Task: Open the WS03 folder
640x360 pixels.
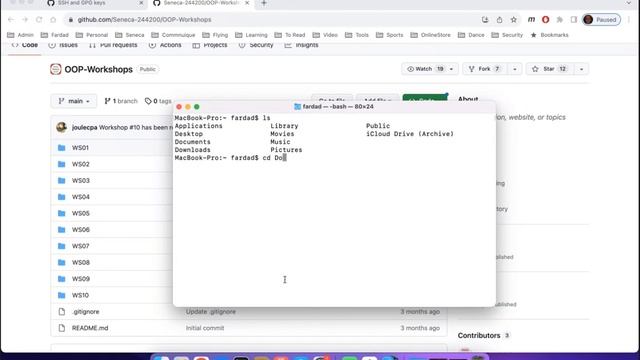Action: (80, 180)
